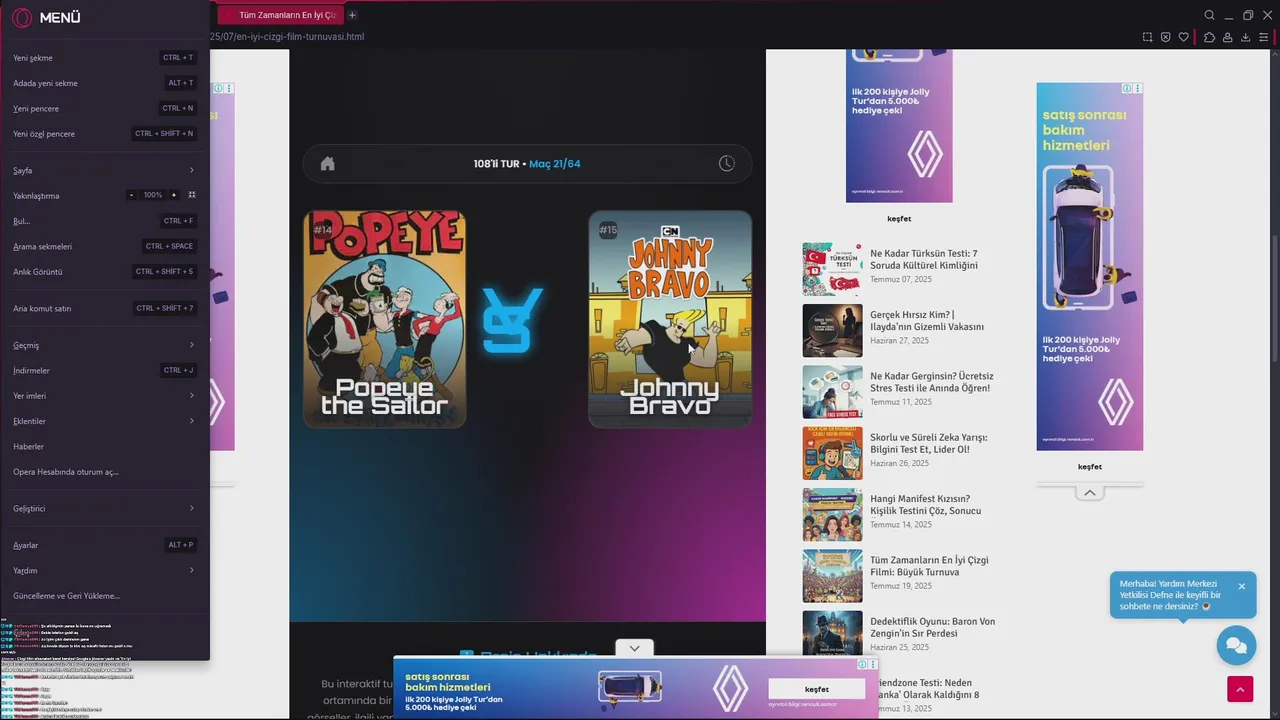Image resolution: width=1280 pixels, height=720 pixels.
Task: Add a new tab with plus icon
Action: pos(352,15)
